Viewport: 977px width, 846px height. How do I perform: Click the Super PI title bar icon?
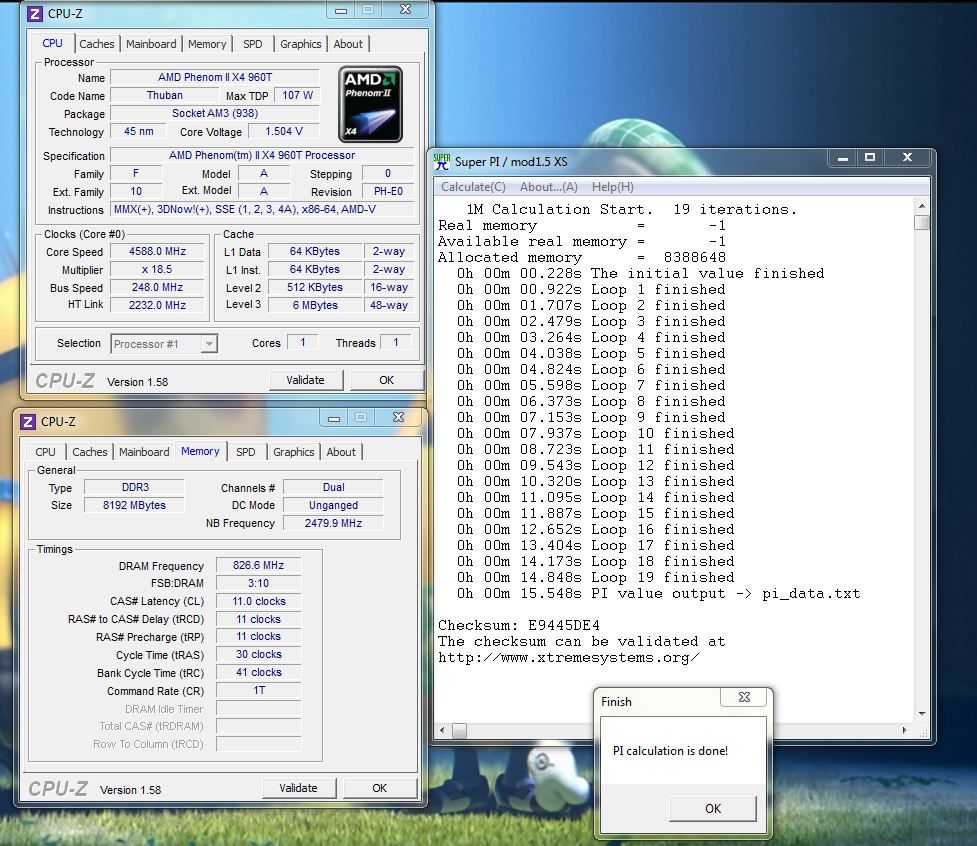(442, 161)
